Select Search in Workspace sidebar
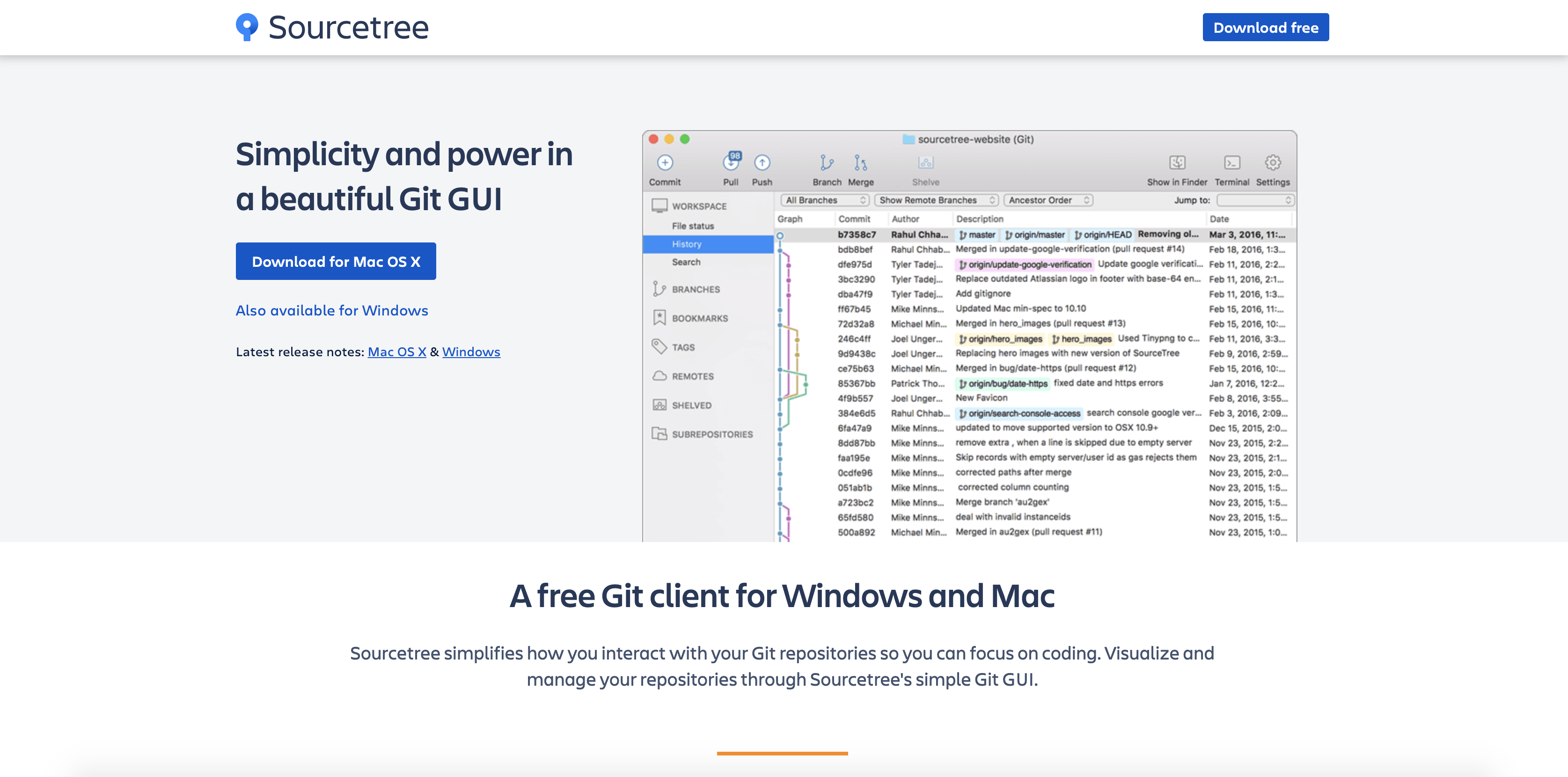The height and width of the screenshot is (777, 1568). [686, 262]
